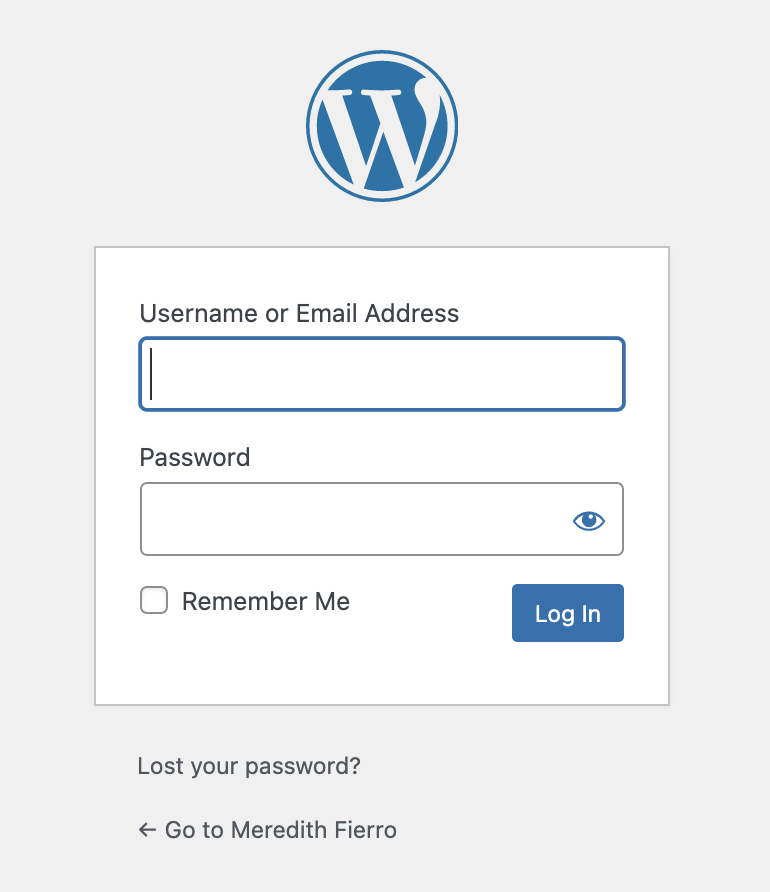Click the empty white area of the login panel

click(382, 674)
